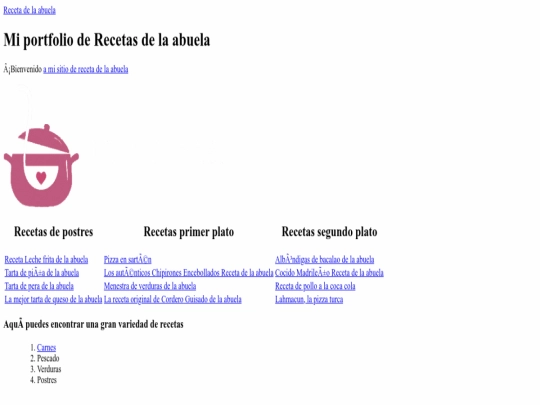Open the 'Carnes' list link
540x405 pixels.
tap(46, 347)
